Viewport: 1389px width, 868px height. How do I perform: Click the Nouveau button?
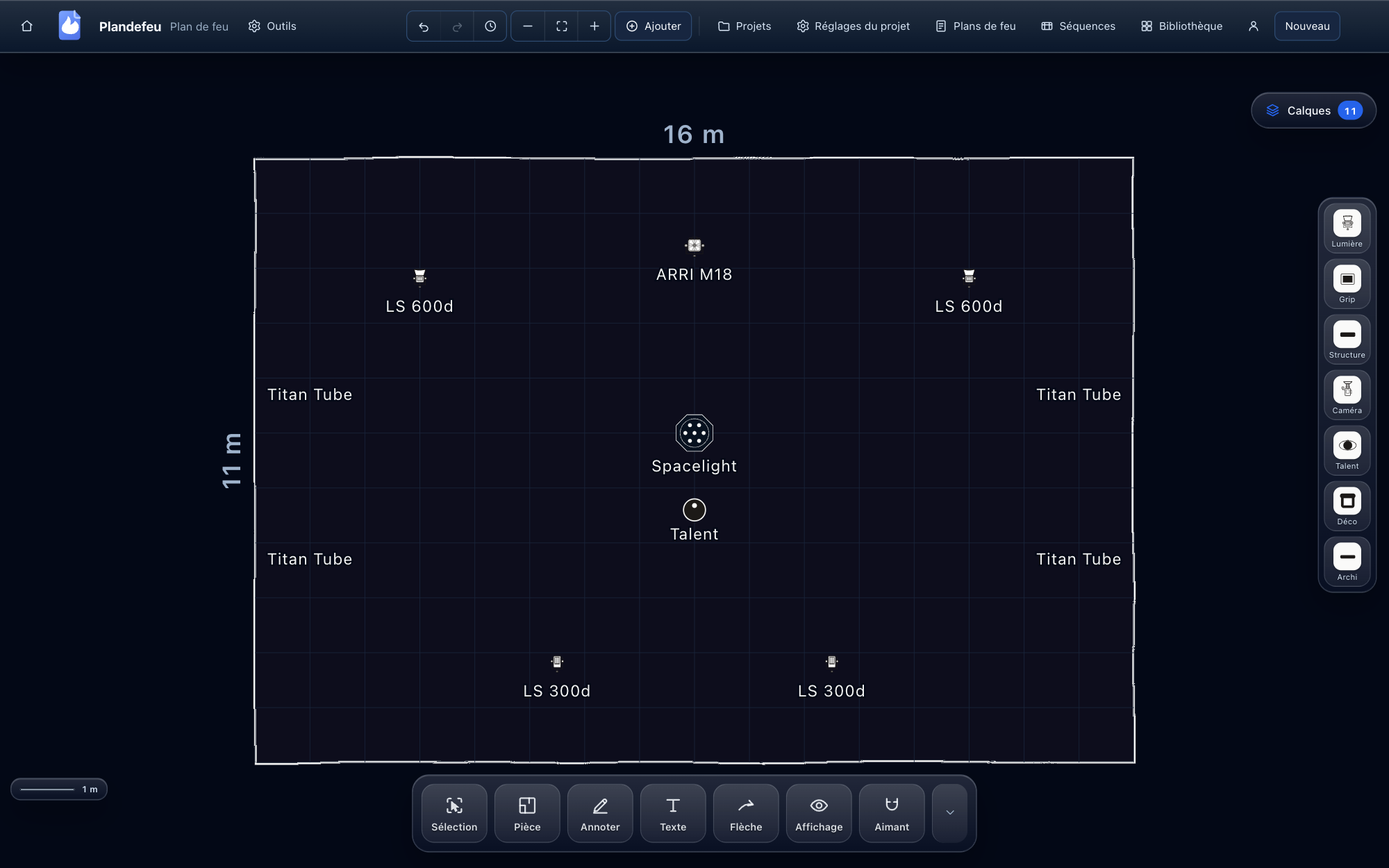point(1307,26)
